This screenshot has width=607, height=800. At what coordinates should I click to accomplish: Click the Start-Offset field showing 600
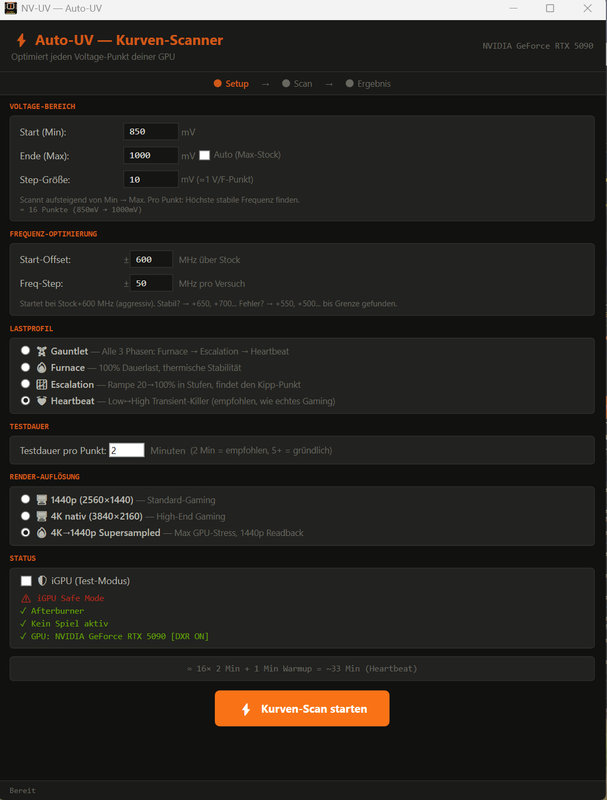(151, 259)
